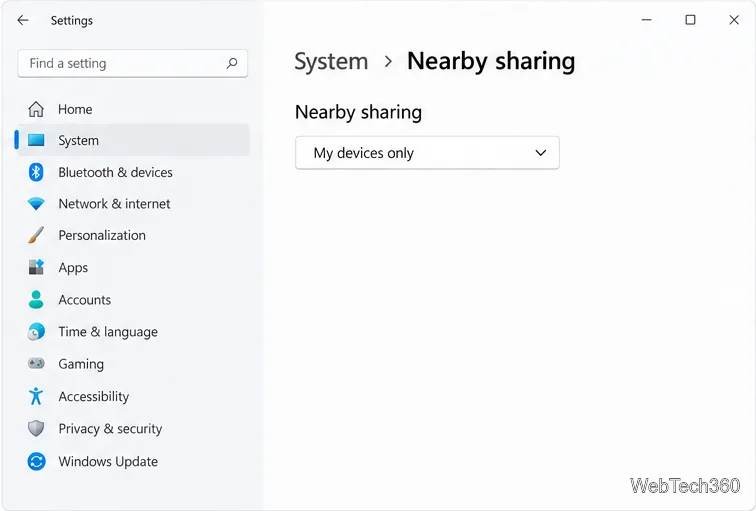Open the Home settings page
The width and height of the screenshot is (756, 511).
[x=134, y=109]
